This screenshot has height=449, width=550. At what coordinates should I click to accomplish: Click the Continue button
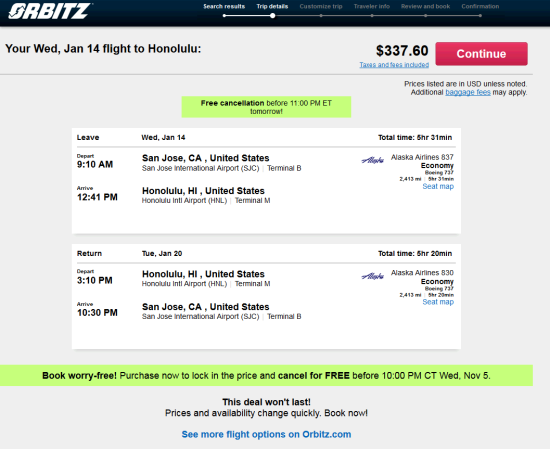pos(481,54)
